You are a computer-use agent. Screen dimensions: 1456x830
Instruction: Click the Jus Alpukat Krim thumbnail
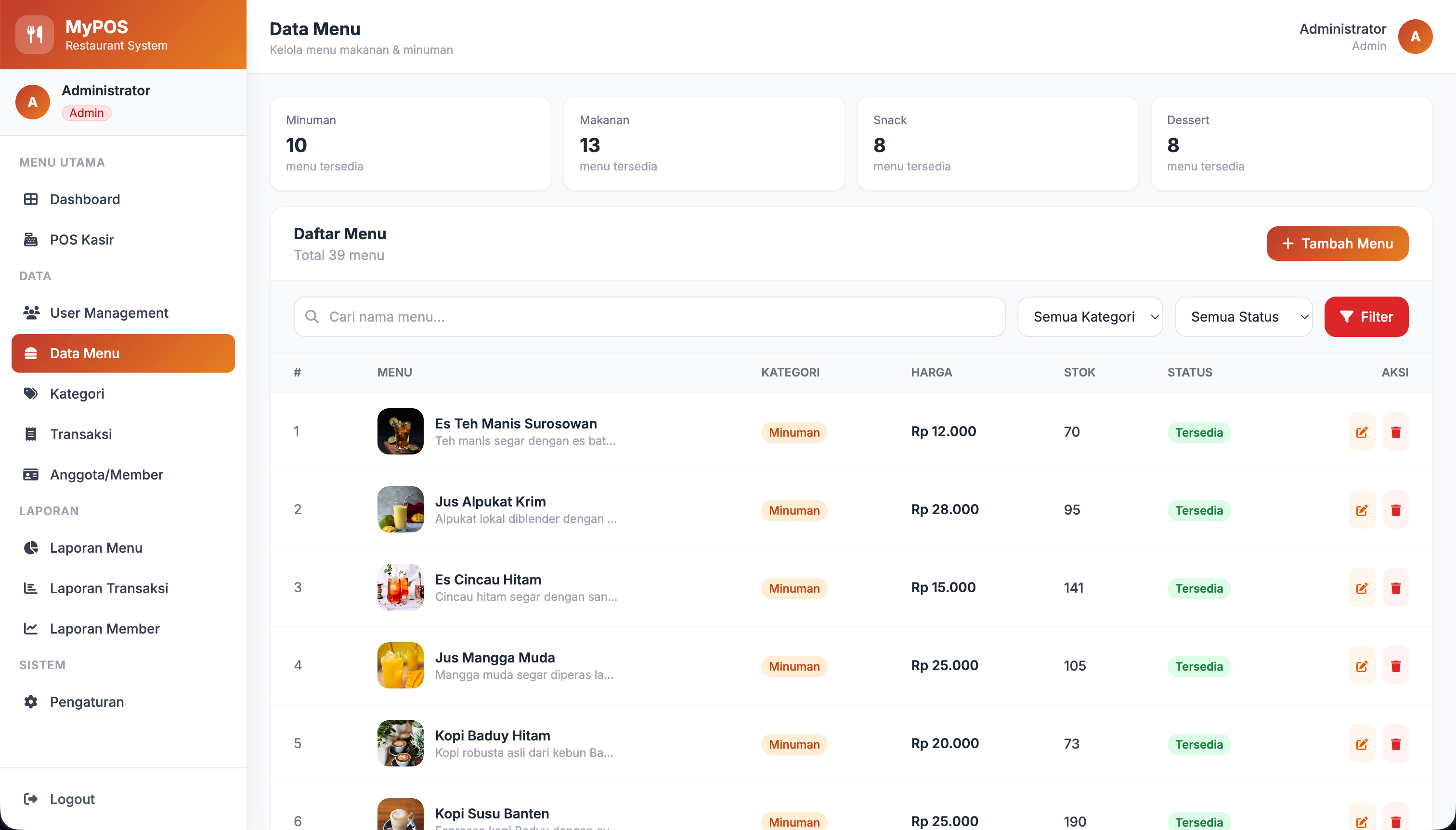(400, 510)
